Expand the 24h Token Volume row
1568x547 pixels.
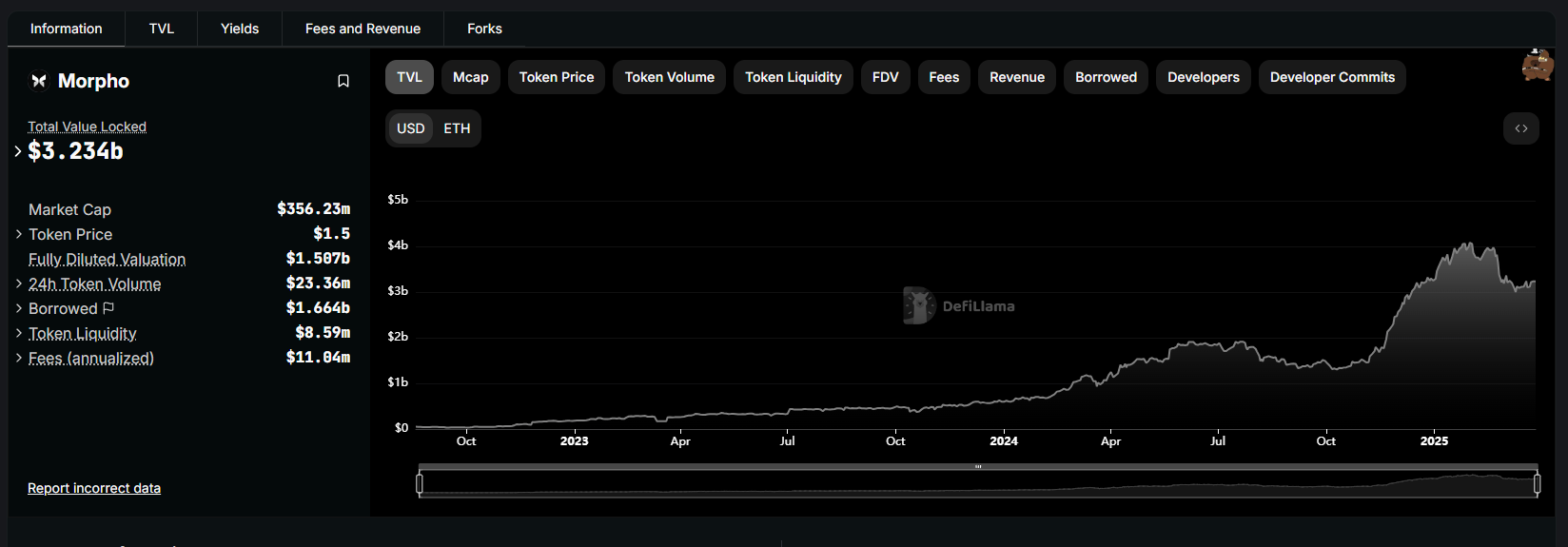(x=19, y=283)
